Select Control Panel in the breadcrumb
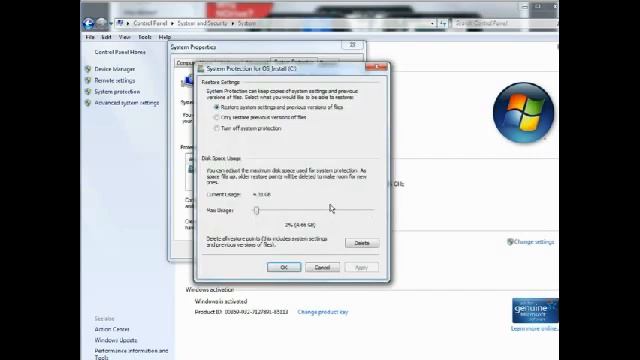The image size is (640, 360). tap(150, 23)
